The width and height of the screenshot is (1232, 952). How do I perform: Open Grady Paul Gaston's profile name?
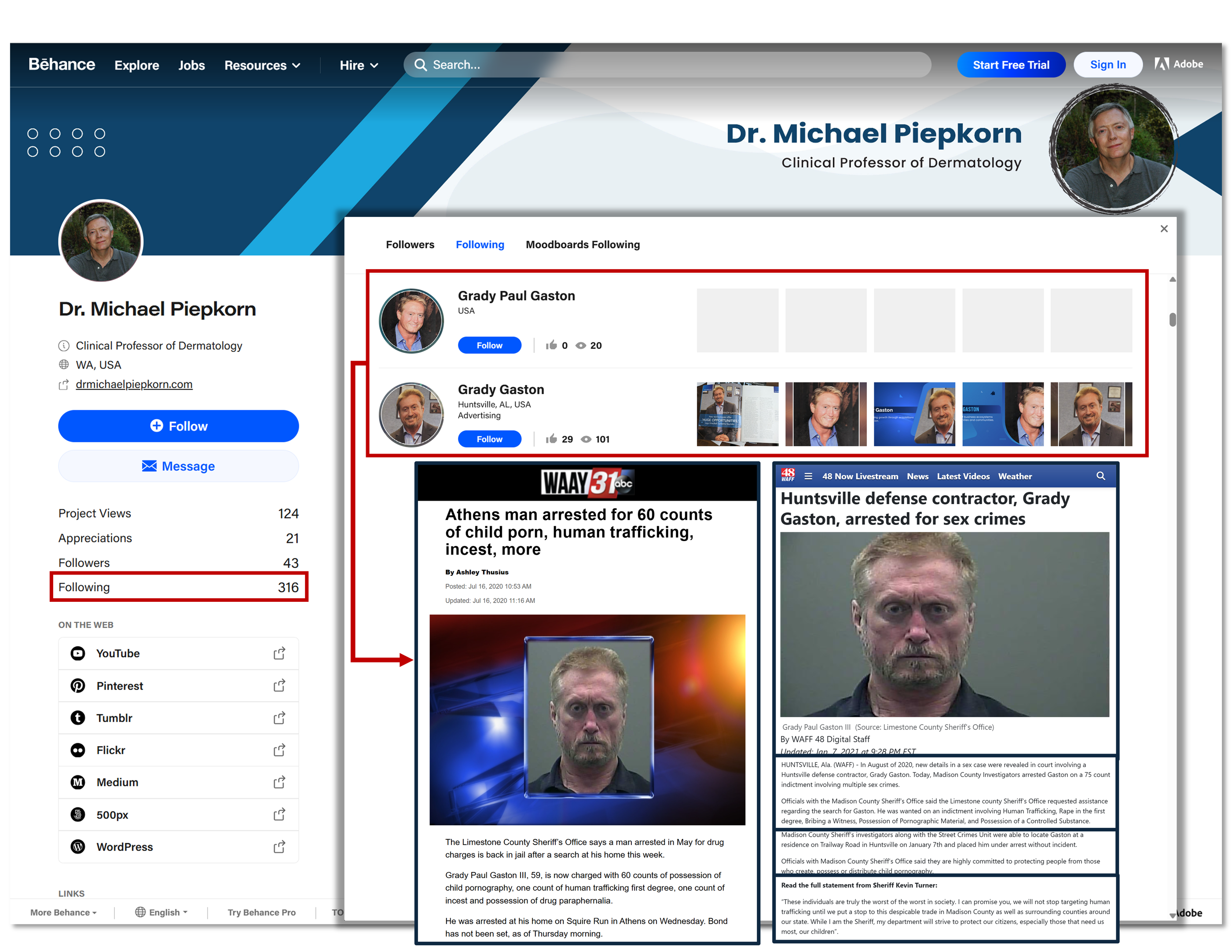[516, 296]
